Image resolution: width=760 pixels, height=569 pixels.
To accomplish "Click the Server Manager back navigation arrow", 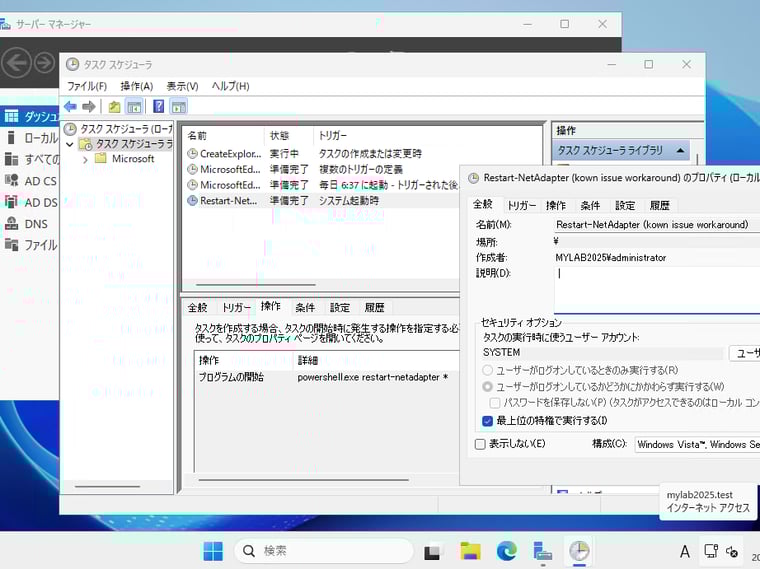I will coord(16,63).
